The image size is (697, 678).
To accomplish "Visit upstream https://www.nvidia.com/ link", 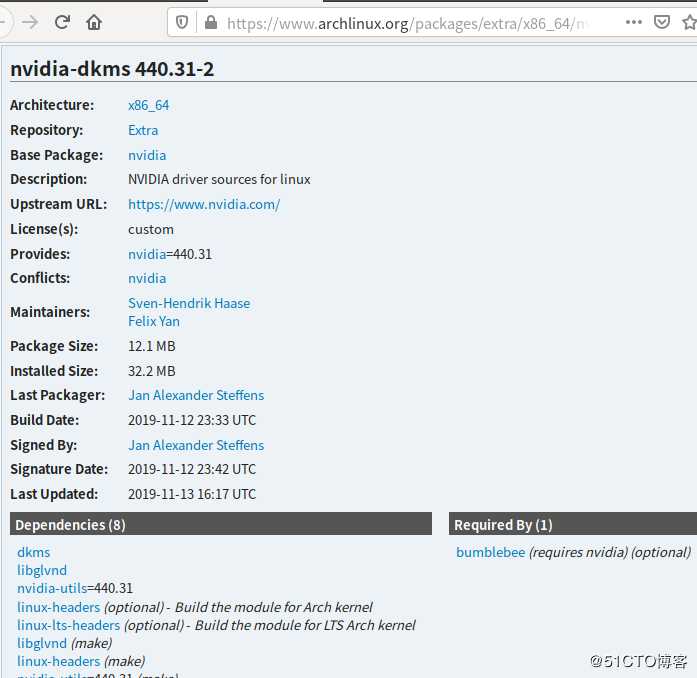I will 204,205.
